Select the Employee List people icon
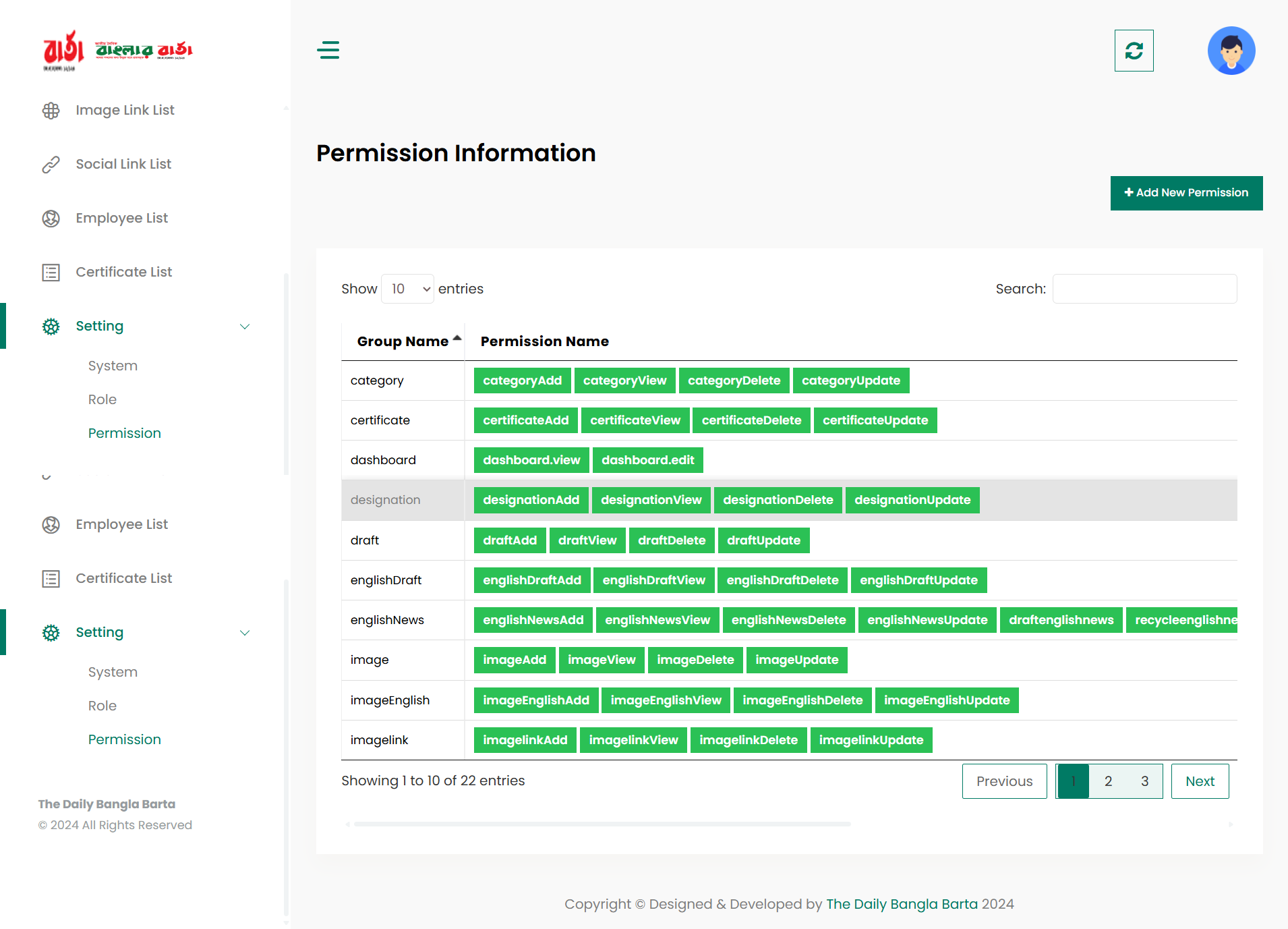Viewport: 1288px width, 929px height. pyautogui.click(x=51, y=218)
